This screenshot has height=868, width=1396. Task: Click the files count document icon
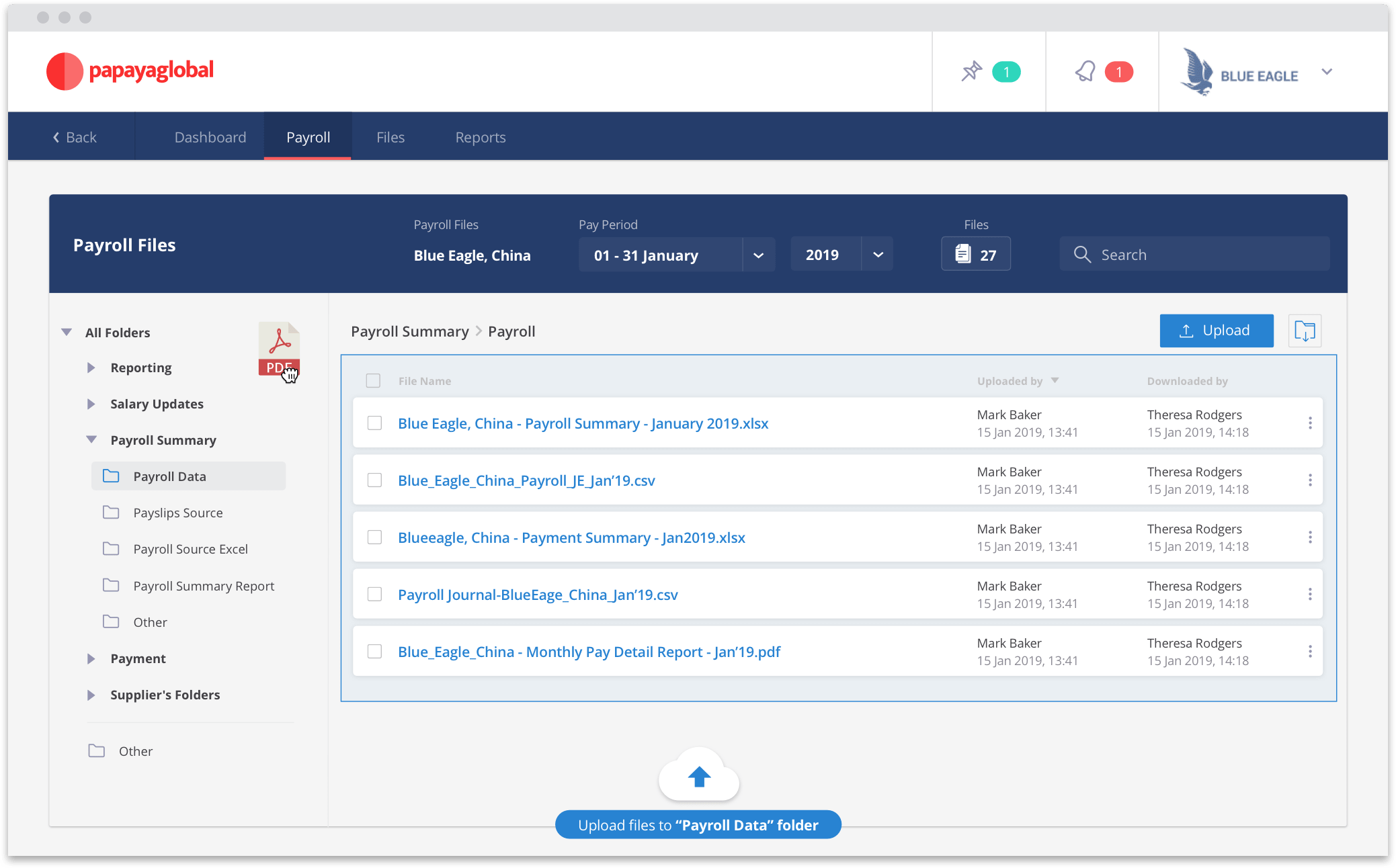coord(963,254)
